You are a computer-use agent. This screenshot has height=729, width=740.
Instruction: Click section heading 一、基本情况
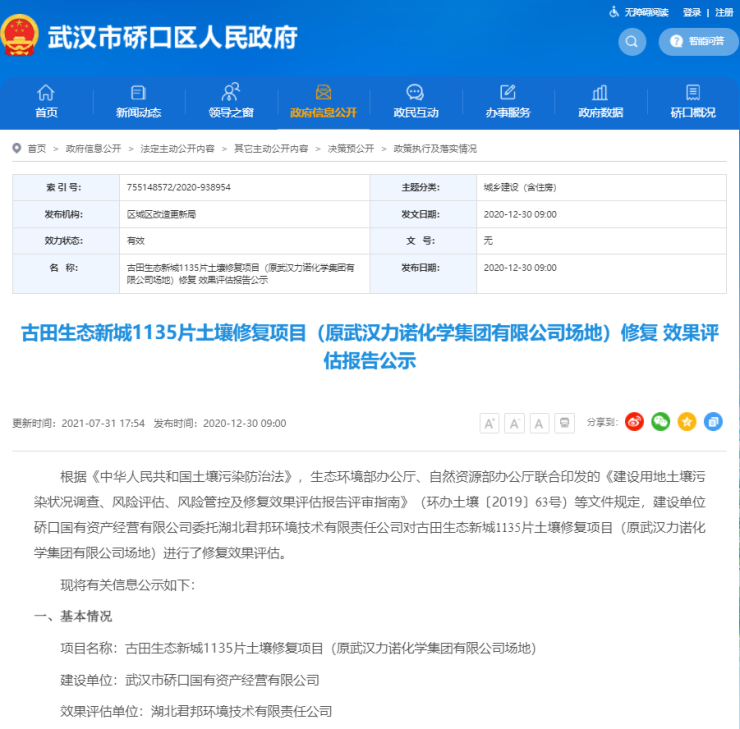click(73, 616)
